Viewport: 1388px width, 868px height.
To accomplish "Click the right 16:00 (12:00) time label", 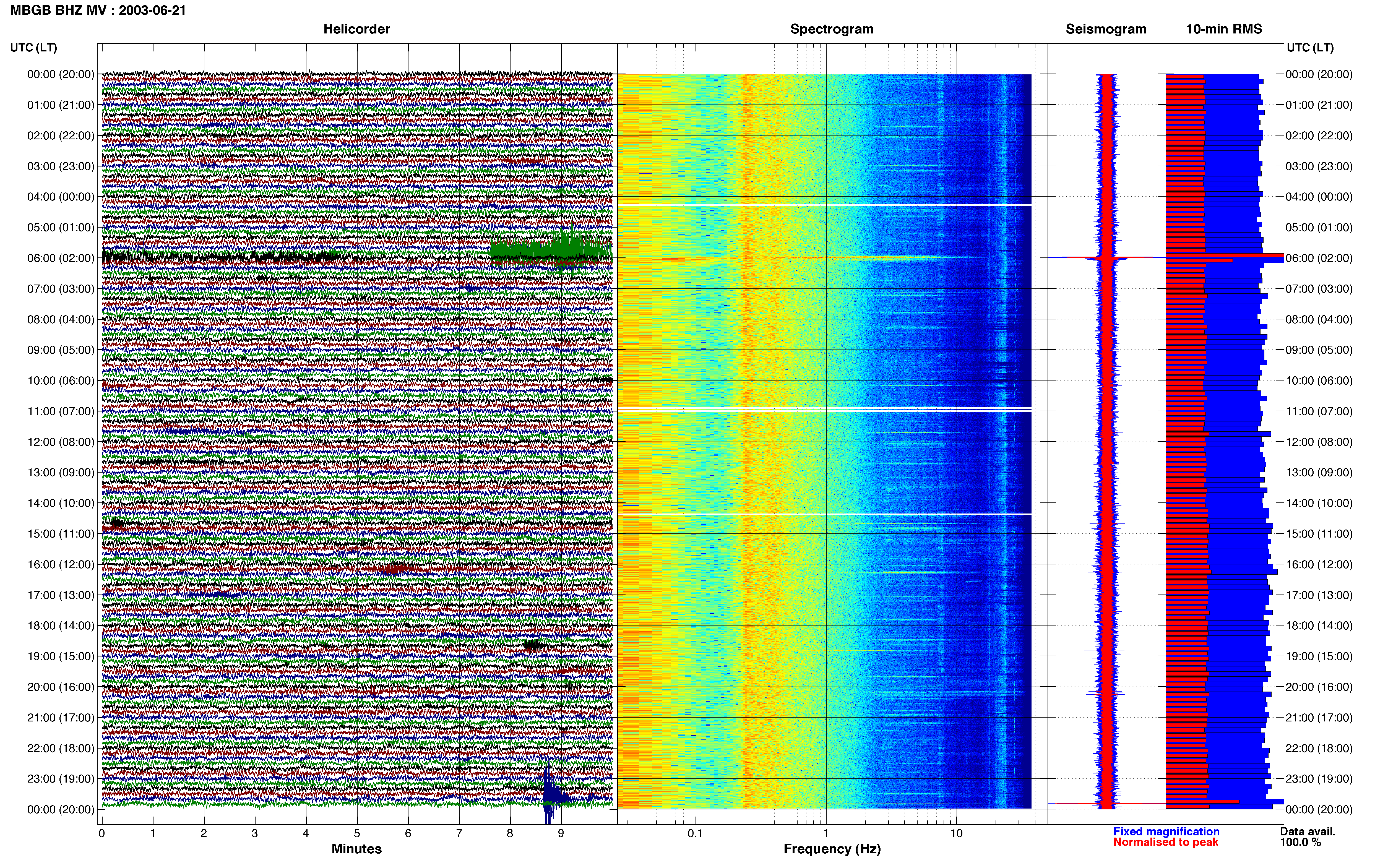I will (x=1319, y=565).
